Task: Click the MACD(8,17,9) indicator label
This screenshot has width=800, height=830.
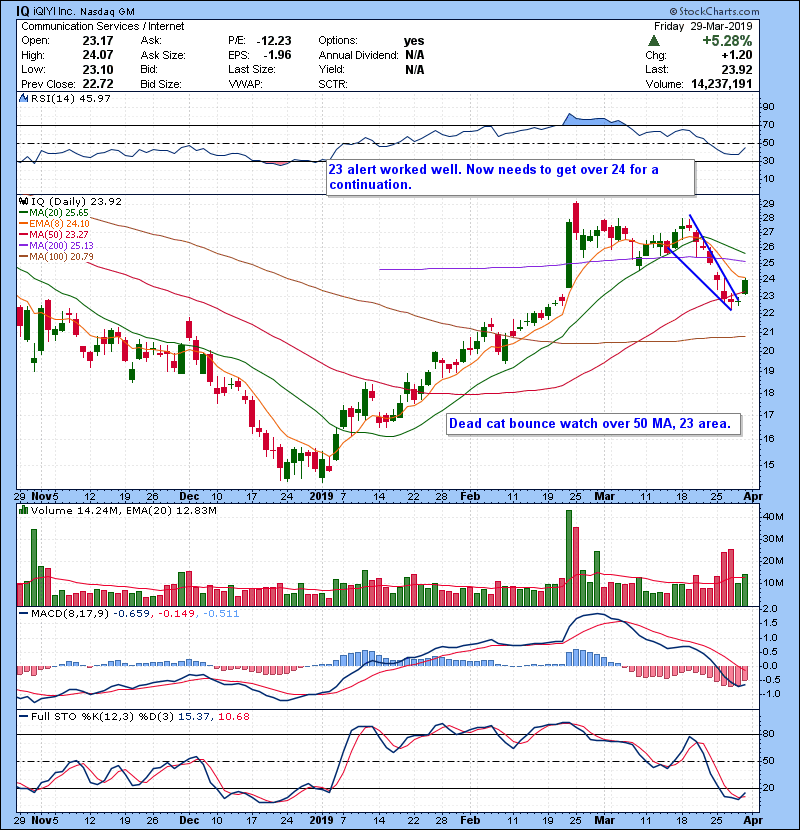Action: click(x=70, y=614)
